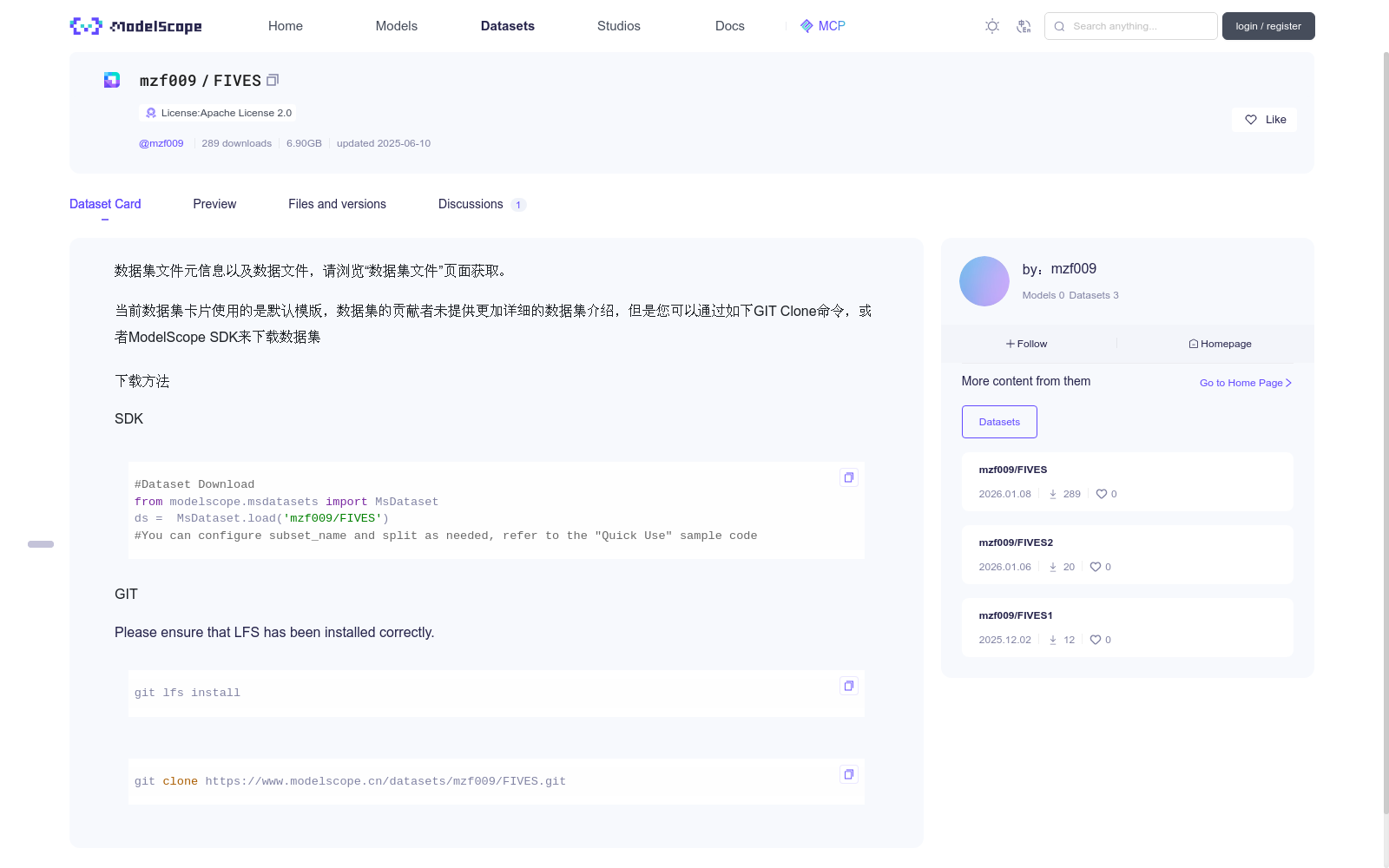Image resolution: width=1389 pixels, height=868 pixels.
Task: Click the gray side handle at left edge
Action: pos(41,544)
